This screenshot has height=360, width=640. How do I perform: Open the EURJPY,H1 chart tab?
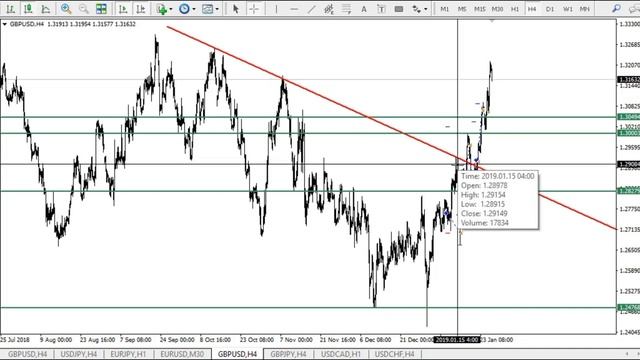point(128,354)
